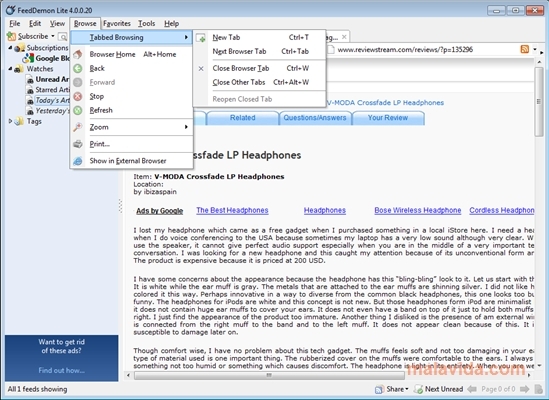
Task: Open the Help menu
Action: point(172,23)
